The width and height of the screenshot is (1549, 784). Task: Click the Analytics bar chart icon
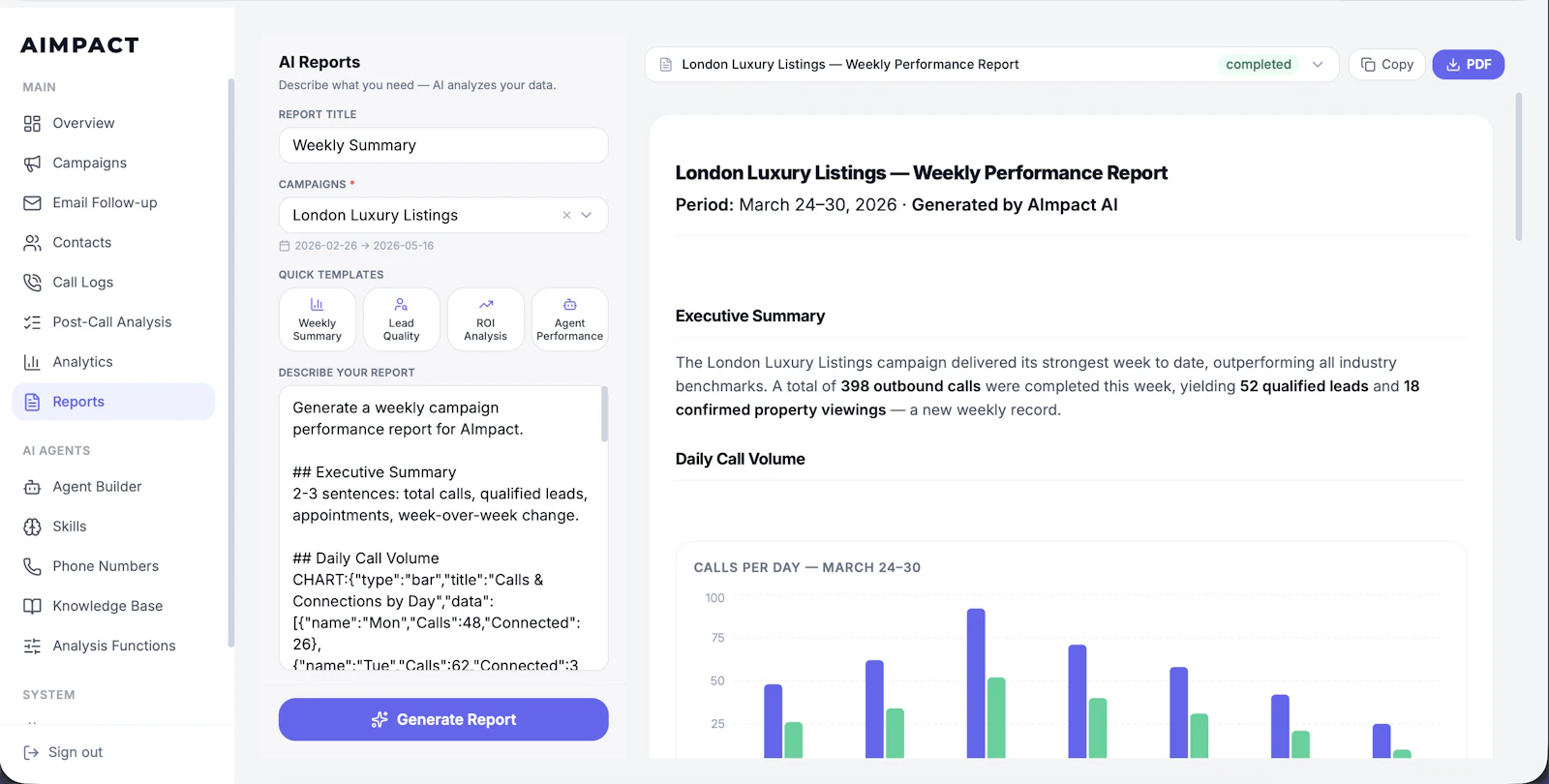[x=32, y=362]
